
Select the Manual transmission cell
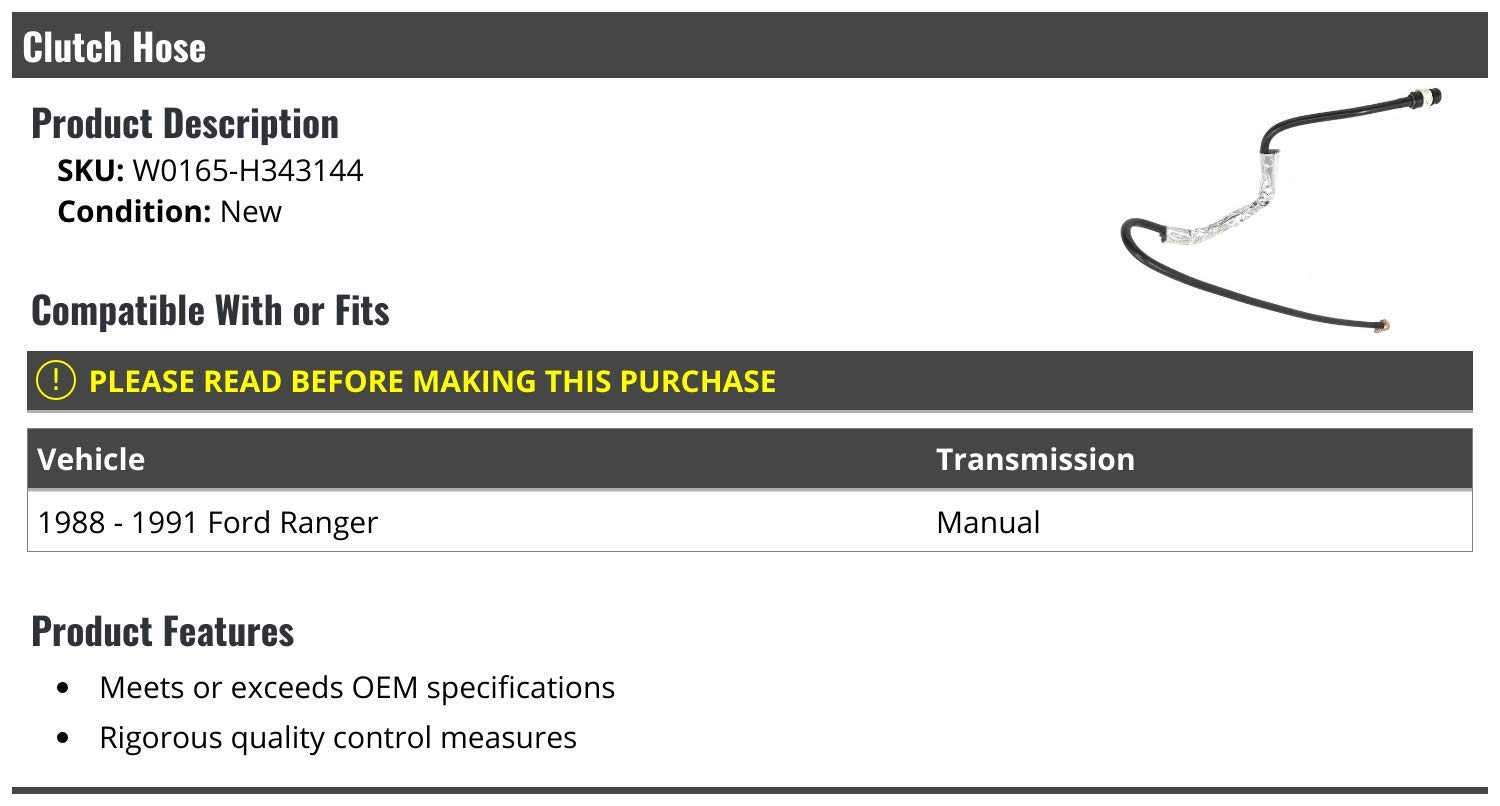pos(988,522)
